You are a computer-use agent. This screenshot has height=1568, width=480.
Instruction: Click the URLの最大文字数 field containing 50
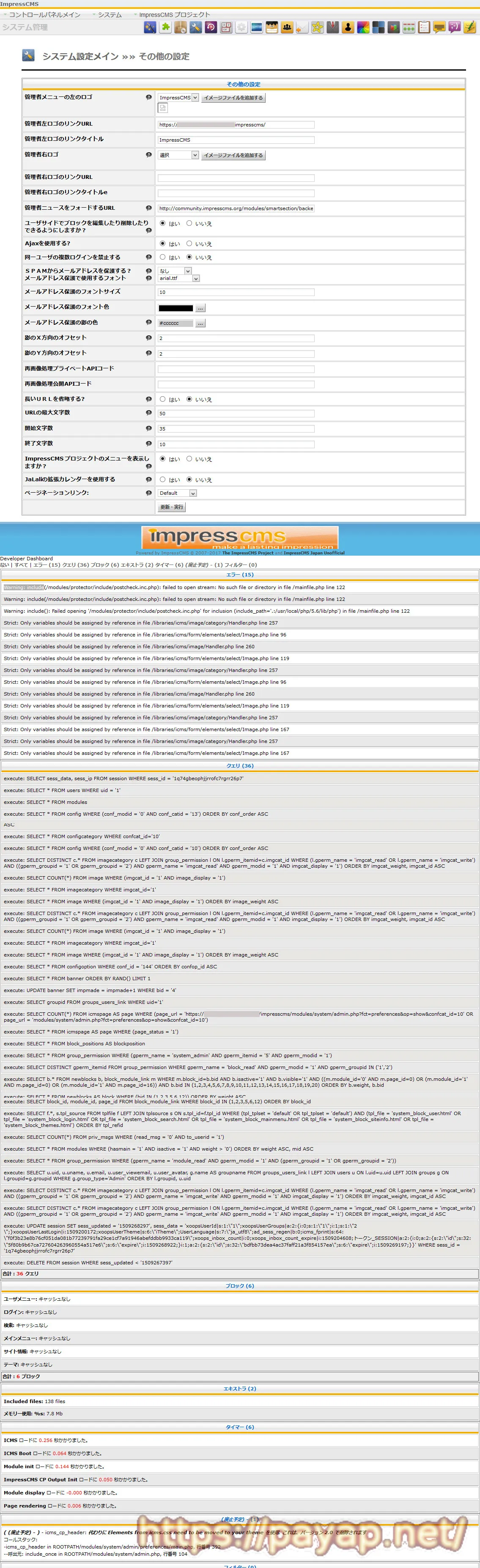pyautogui.click(x=236, y=413)
